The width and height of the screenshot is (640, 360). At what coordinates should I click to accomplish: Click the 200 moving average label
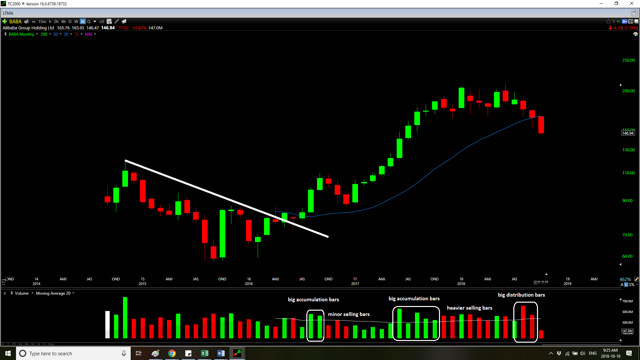point(44,34)
